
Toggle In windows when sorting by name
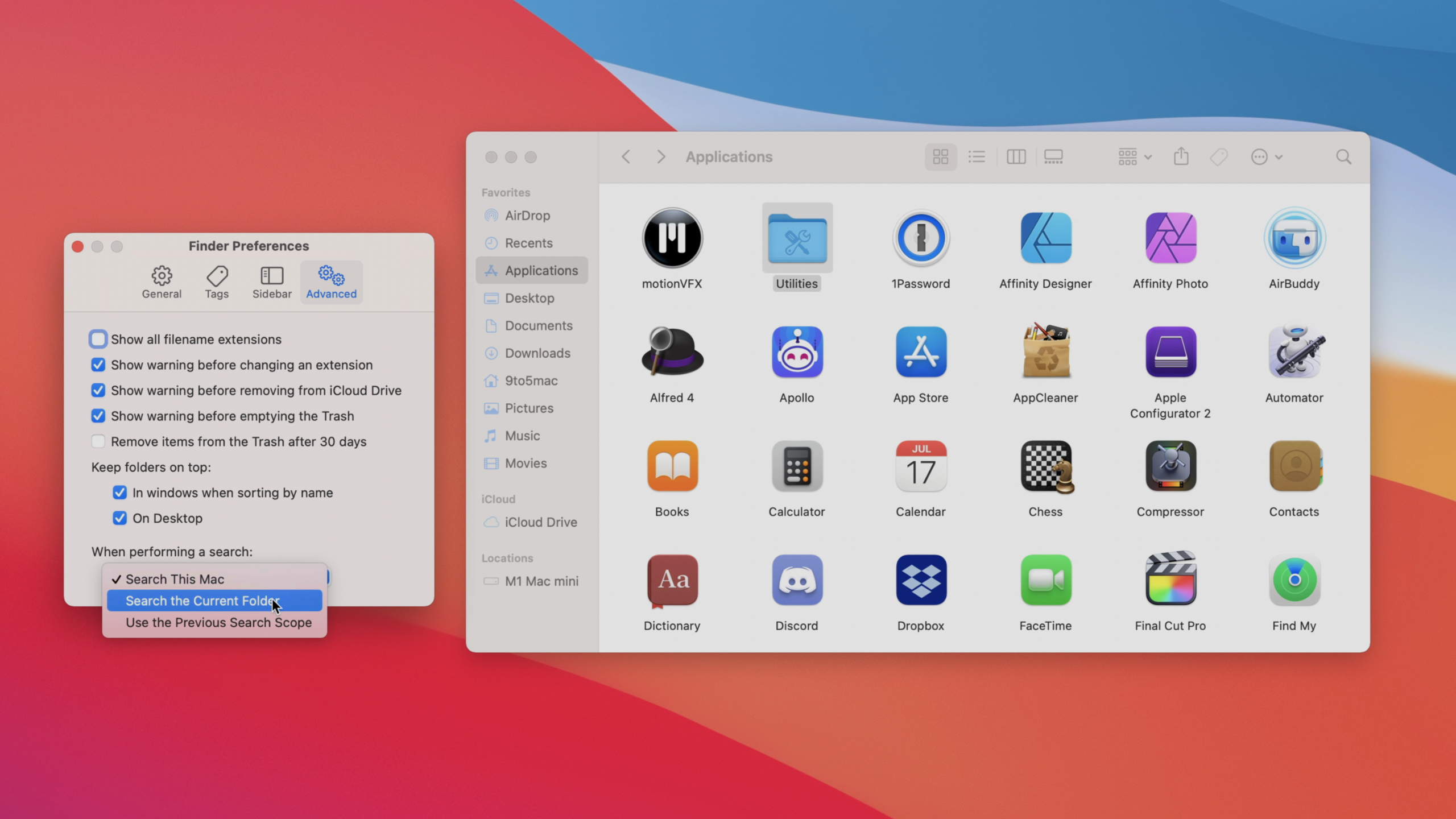tap(120, 492)
